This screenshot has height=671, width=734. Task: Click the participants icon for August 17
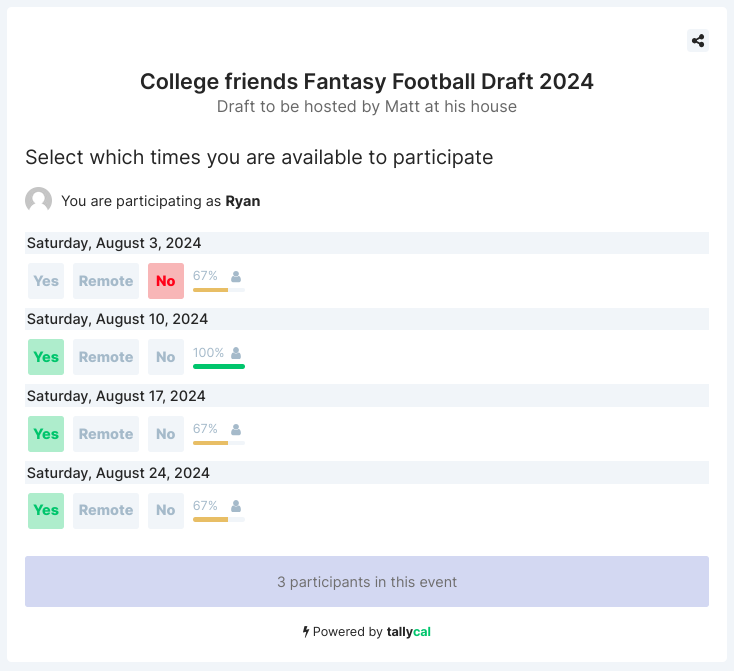(236, 429)
